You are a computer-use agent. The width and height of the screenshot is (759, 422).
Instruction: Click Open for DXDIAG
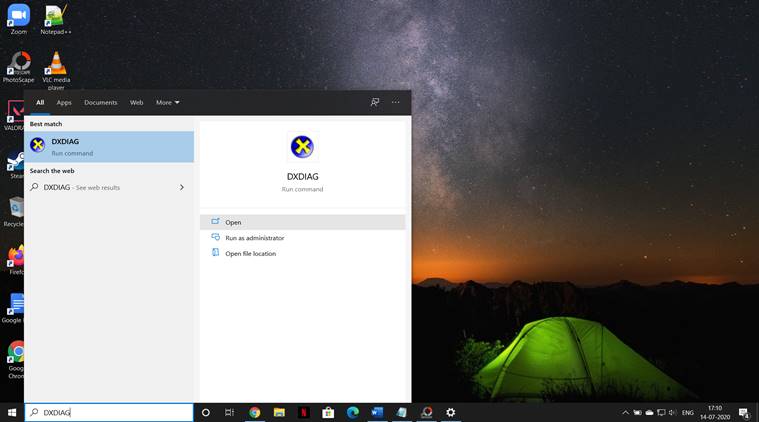[303, 222]
